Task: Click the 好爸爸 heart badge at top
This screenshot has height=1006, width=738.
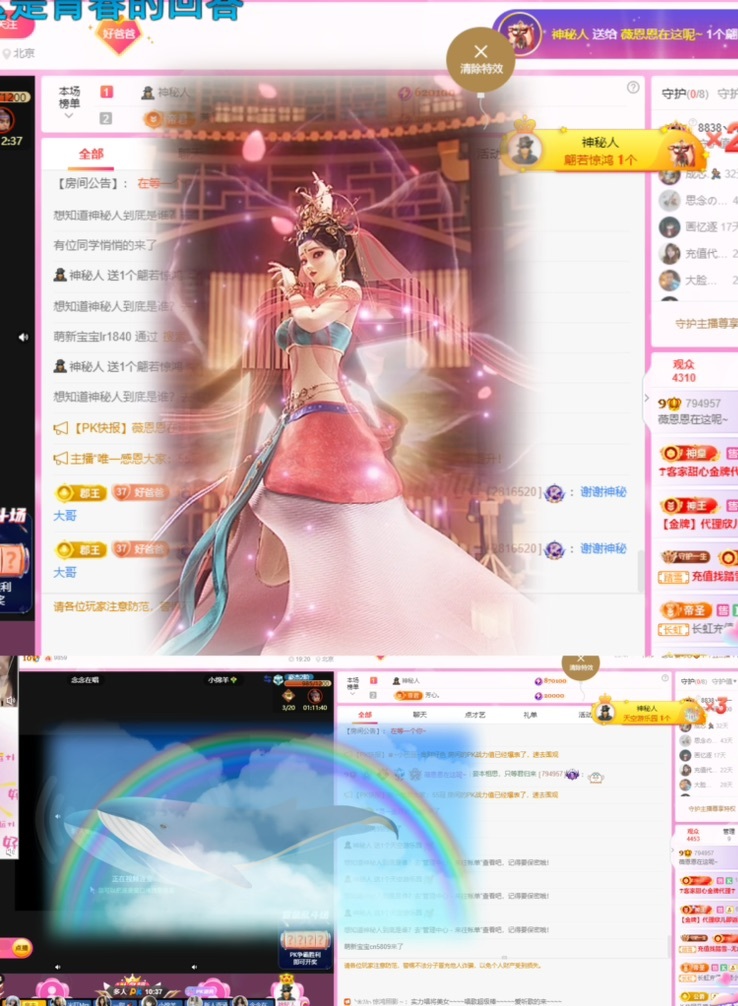Action: (119, 33)
